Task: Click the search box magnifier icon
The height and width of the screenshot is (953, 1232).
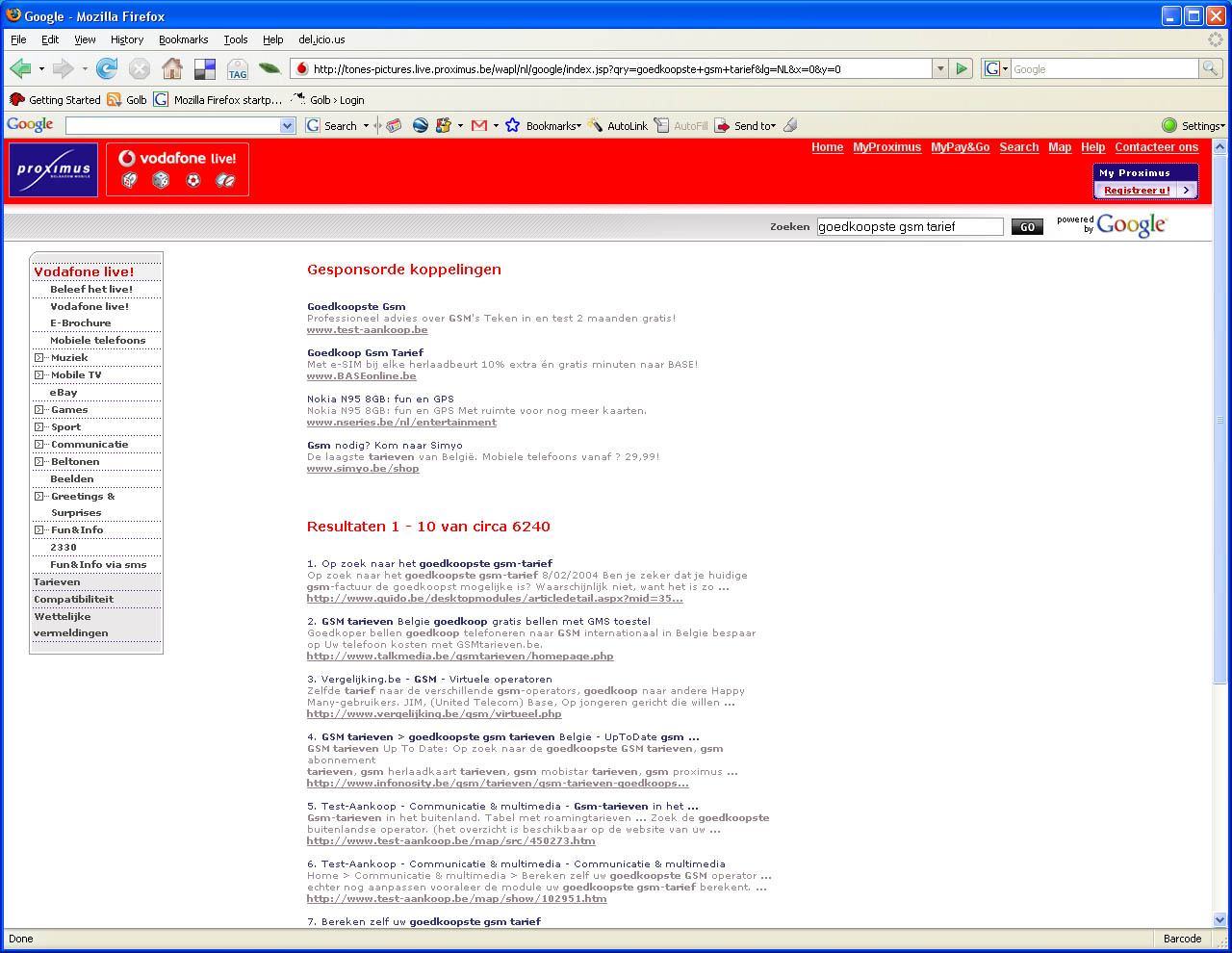Action: [x=1210, y=68]
